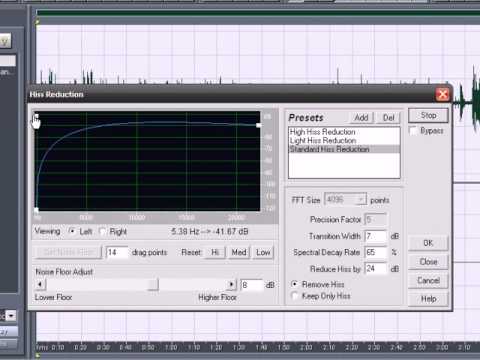Click right-edge graph control point
This screenshot has height=360, width=480.
258,125
